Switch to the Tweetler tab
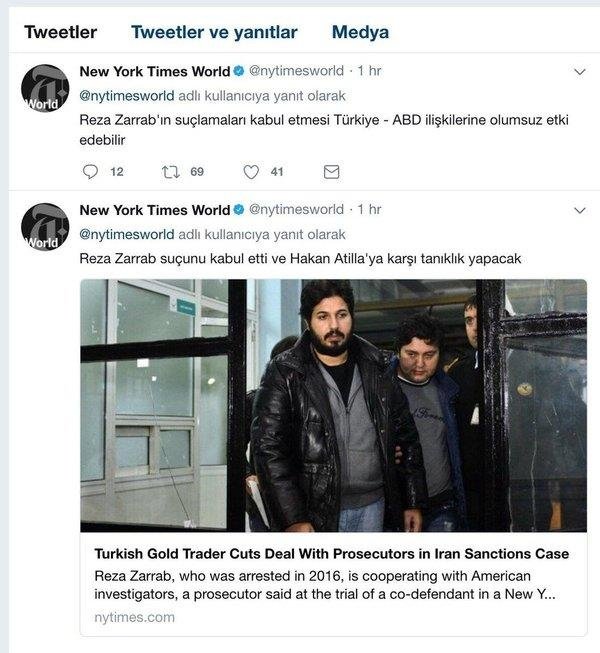The height and width of the screenshot is (653, 600). pyautogui.click(x=61, y=32)
